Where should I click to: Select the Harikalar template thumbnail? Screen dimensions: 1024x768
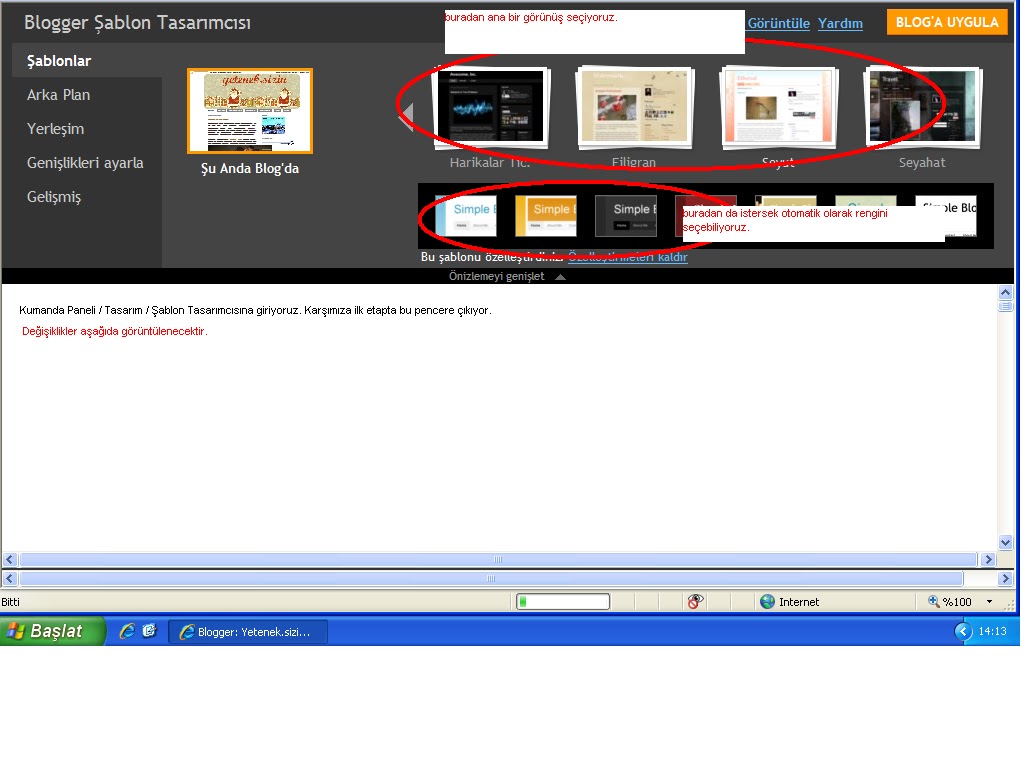[490, 106]
